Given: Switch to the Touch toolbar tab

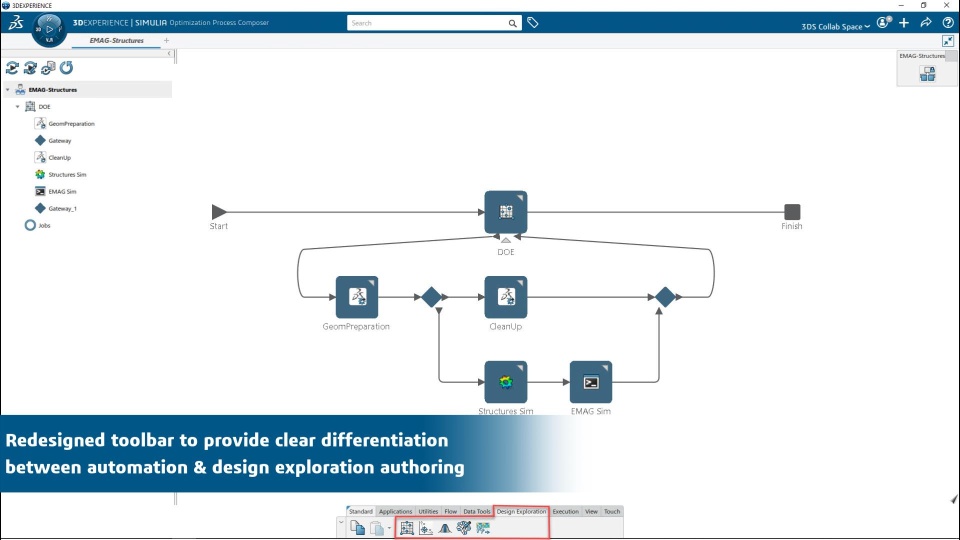Looking at the screenshot, I should point(612,511).
